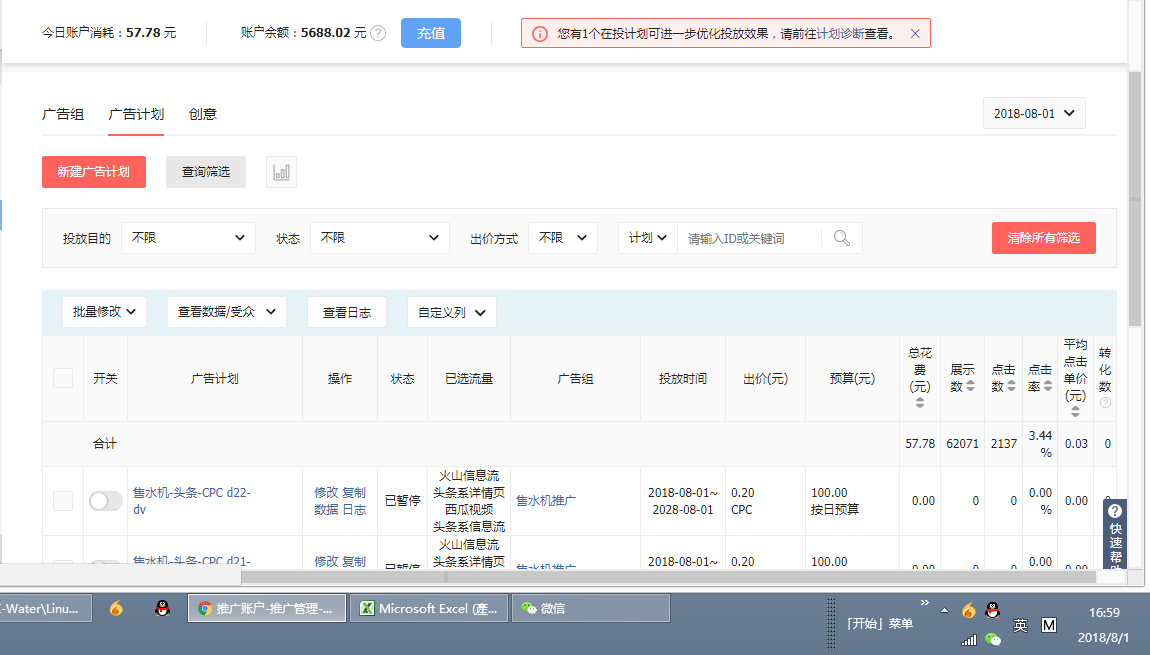Image resolution: width=1150 pixels, height=655 pixels.
Task: Follow the 计划诊断 link in the alert
Action: point(840,34)
